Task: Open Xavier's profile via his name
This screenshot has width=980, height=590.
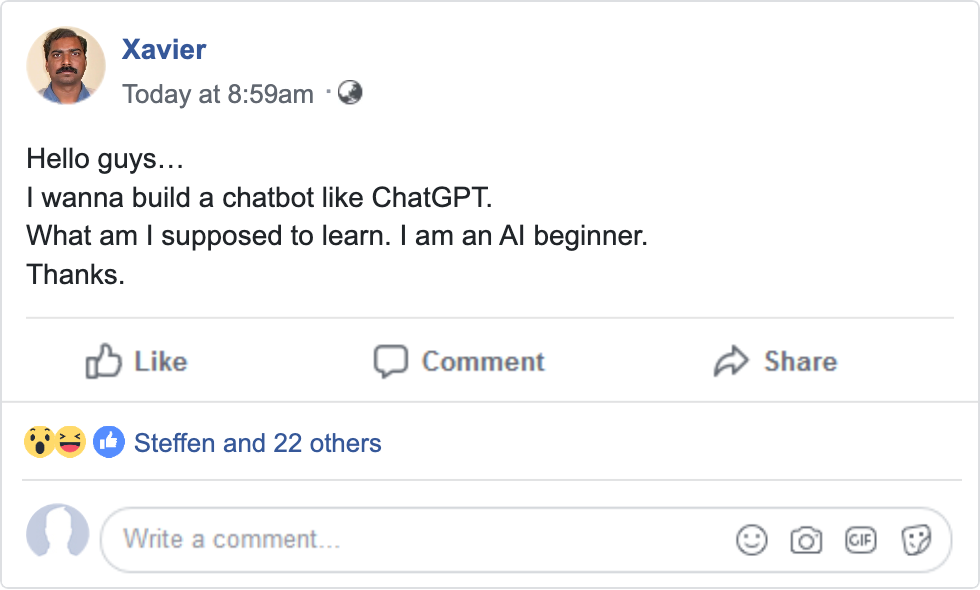Action: [x=164, y=49]
